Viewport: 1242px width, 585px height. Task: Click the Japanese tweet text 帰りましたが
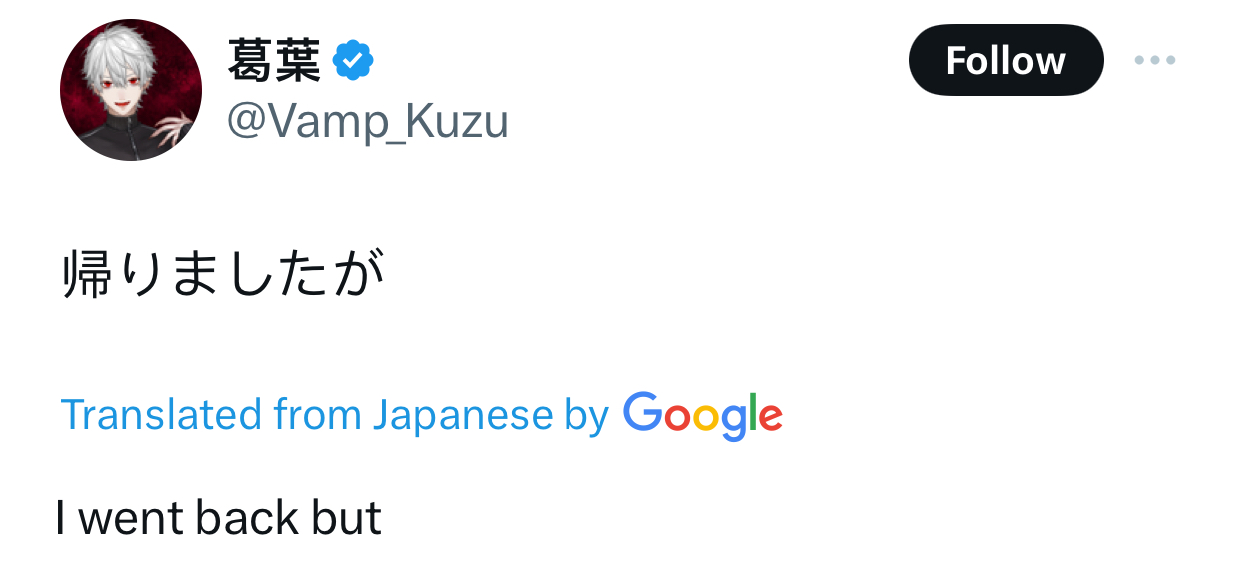point(224,274)
